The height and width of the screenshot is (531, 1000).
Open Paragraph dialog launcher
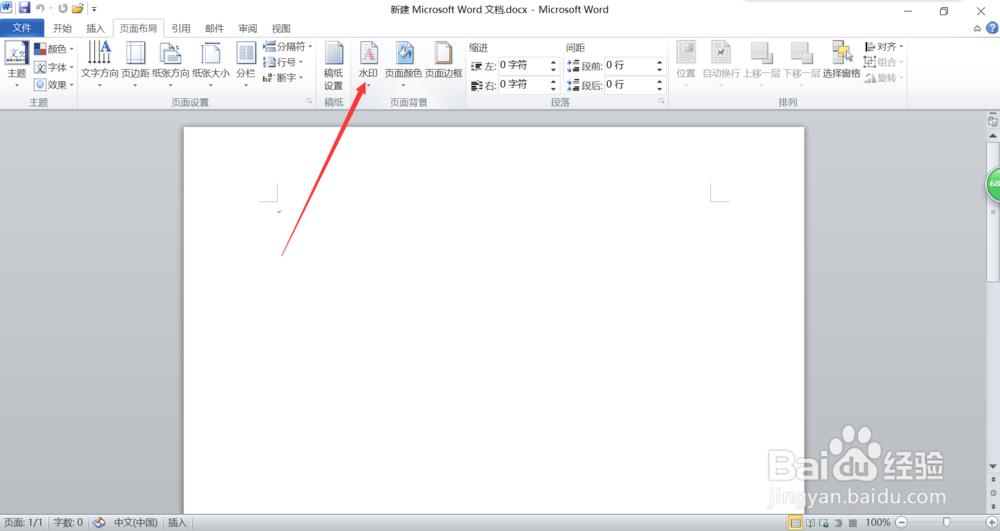[661, 101]
